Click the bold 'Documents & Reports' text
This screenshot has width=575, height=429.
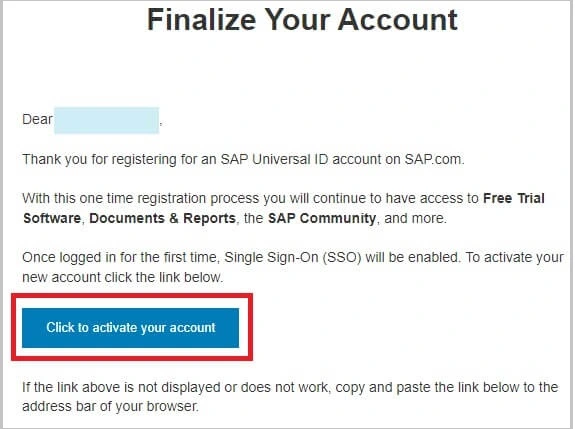pyautogui.click(x=162, y=219)
